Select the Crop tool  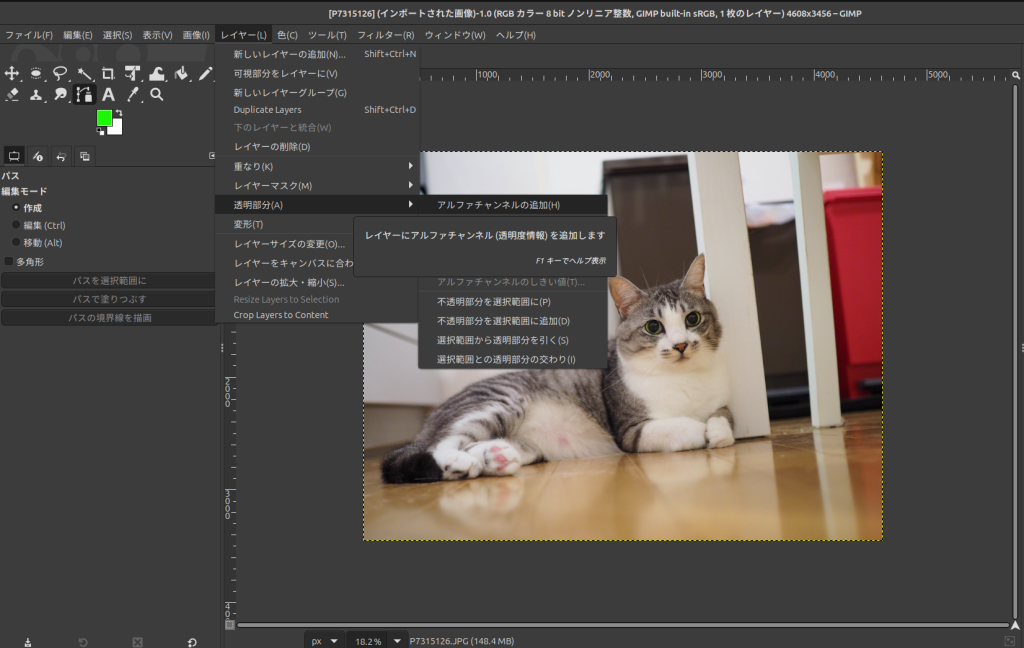pyautogui.click(x=108, y=73)
